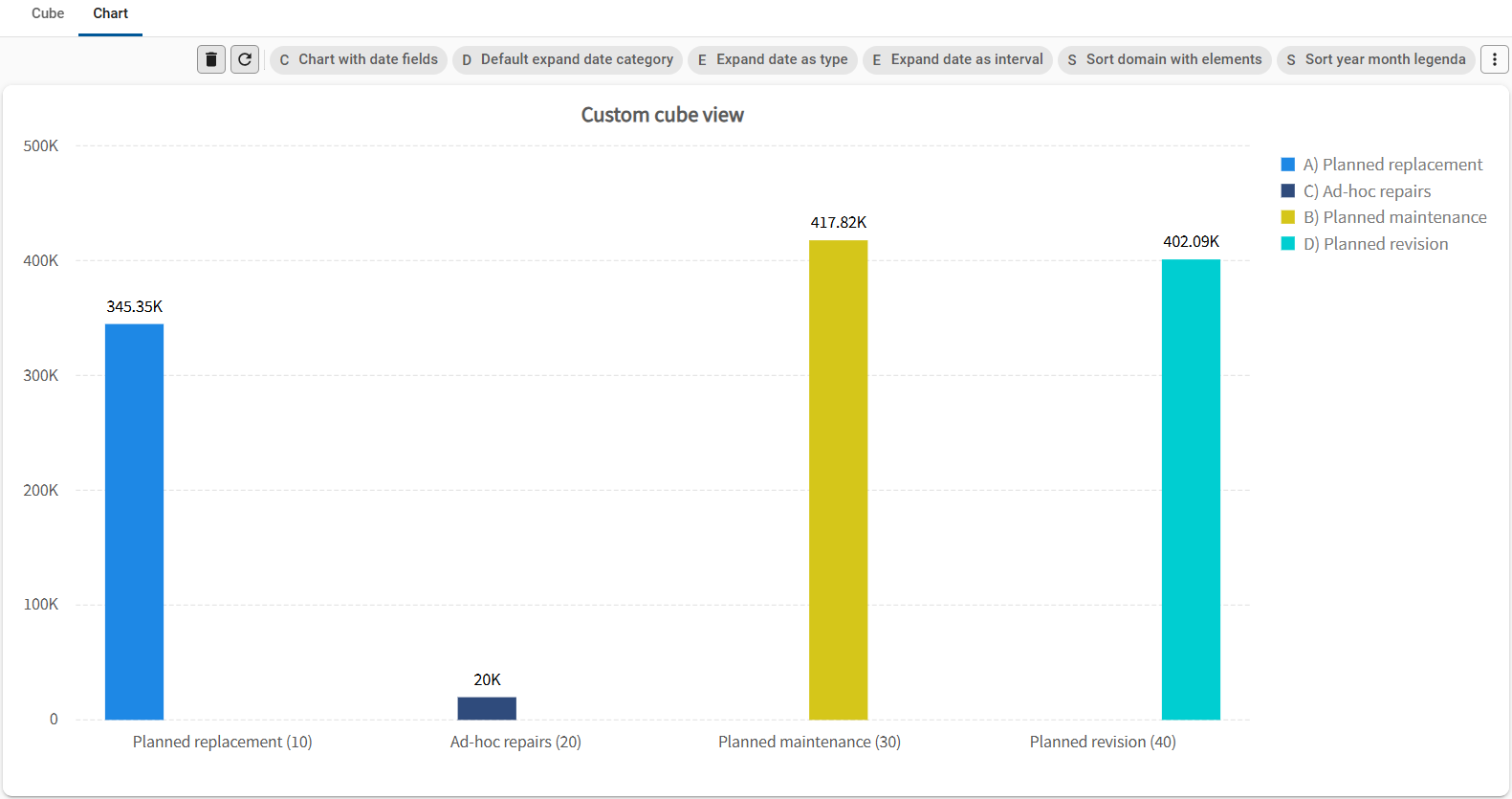The height and width of the screenshot is (799, 1512).
Task: Choose the Expand date as interval view
Action: coord(957,59)
